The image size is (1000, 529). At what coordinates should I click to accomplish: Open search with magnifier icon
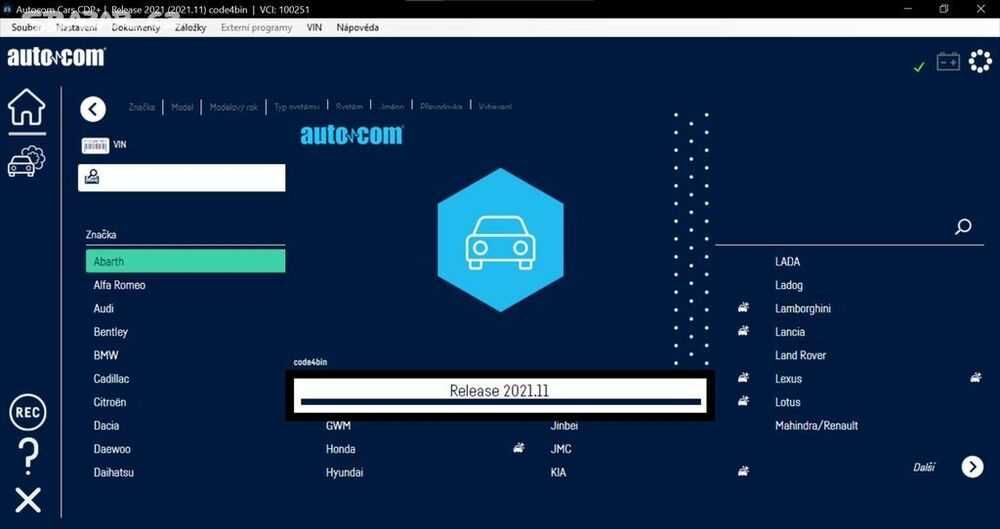(x=963, y=226)
